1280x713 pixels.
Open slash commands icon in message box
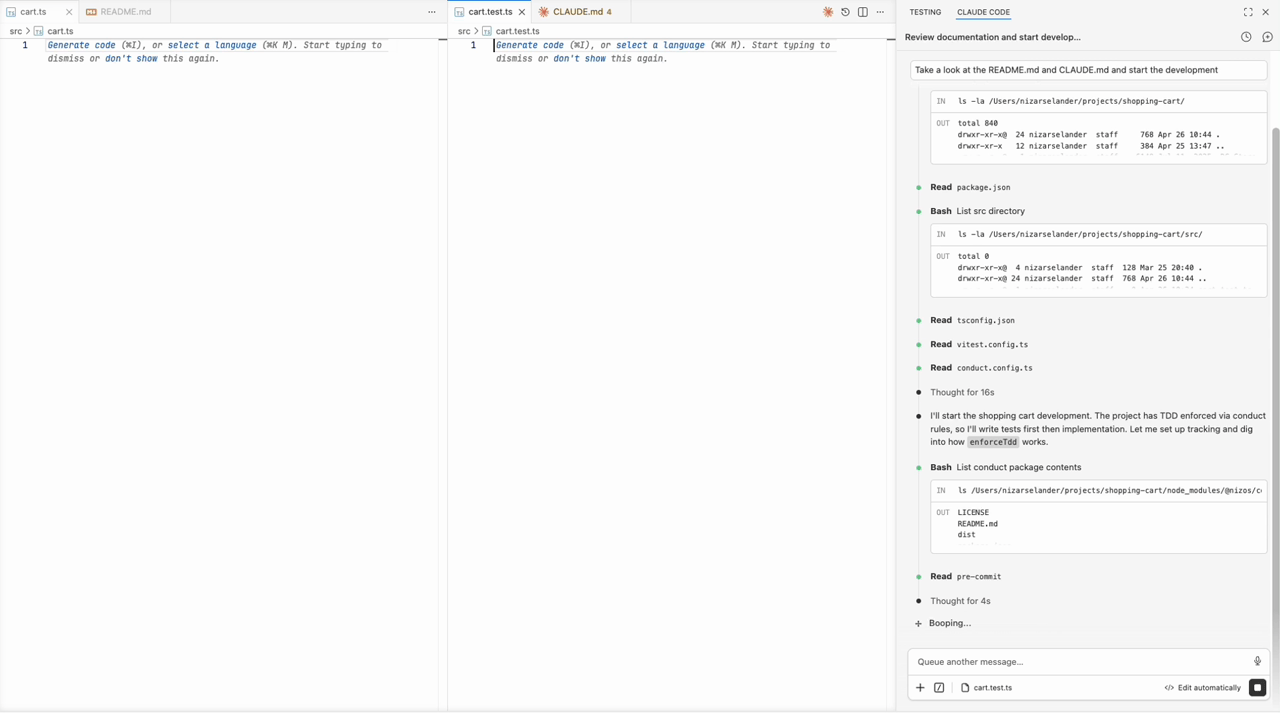coord(939,687)
